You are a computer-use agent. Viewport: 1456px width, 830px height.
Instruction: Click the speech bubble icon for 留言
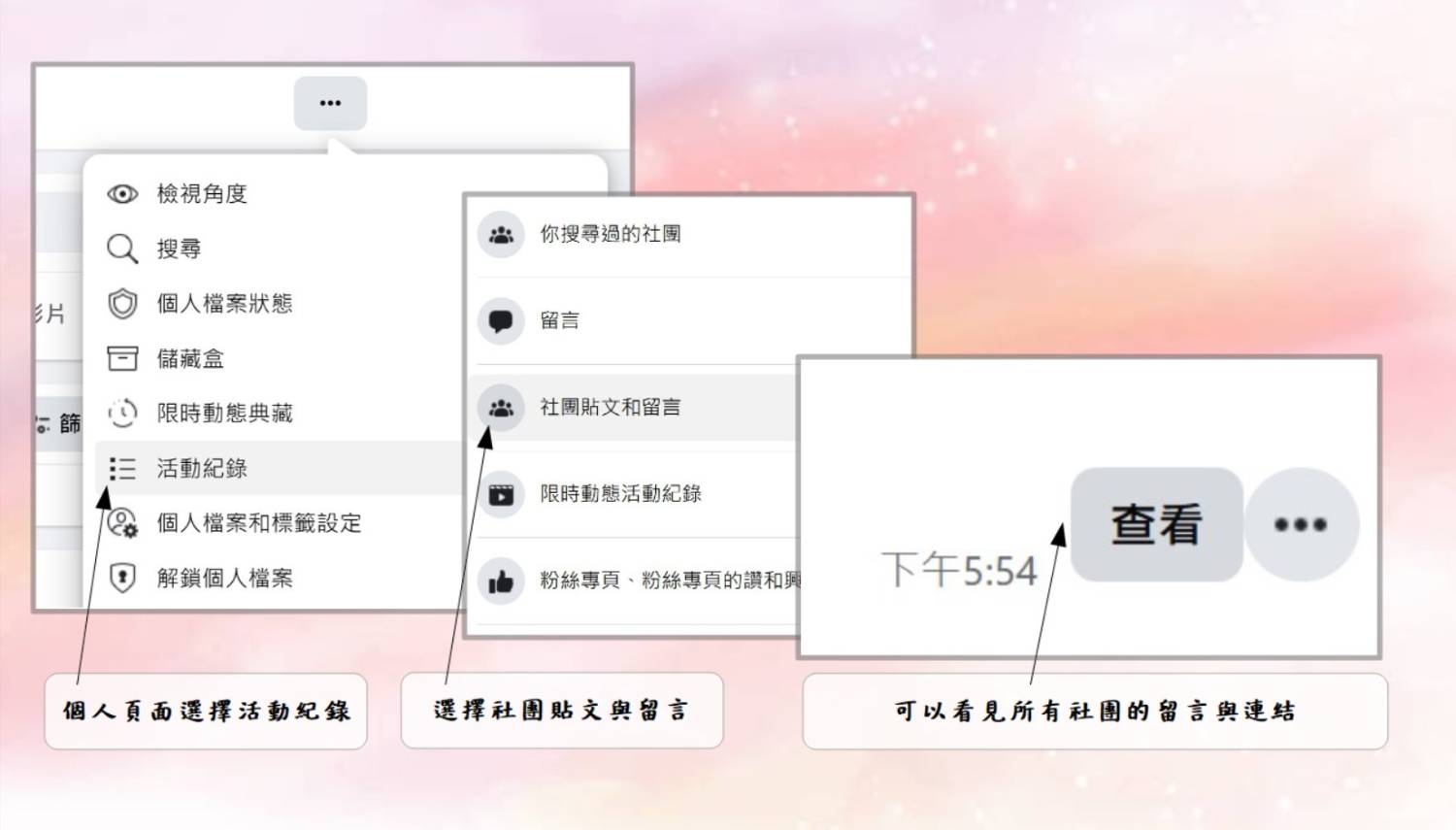(501, 320)
